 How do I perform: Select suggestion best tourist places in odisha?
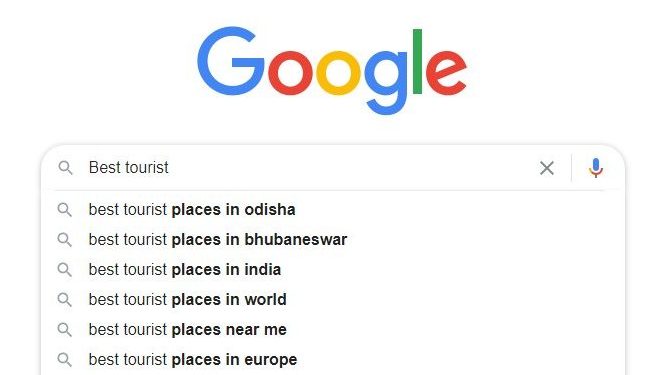tap(333, 209)
